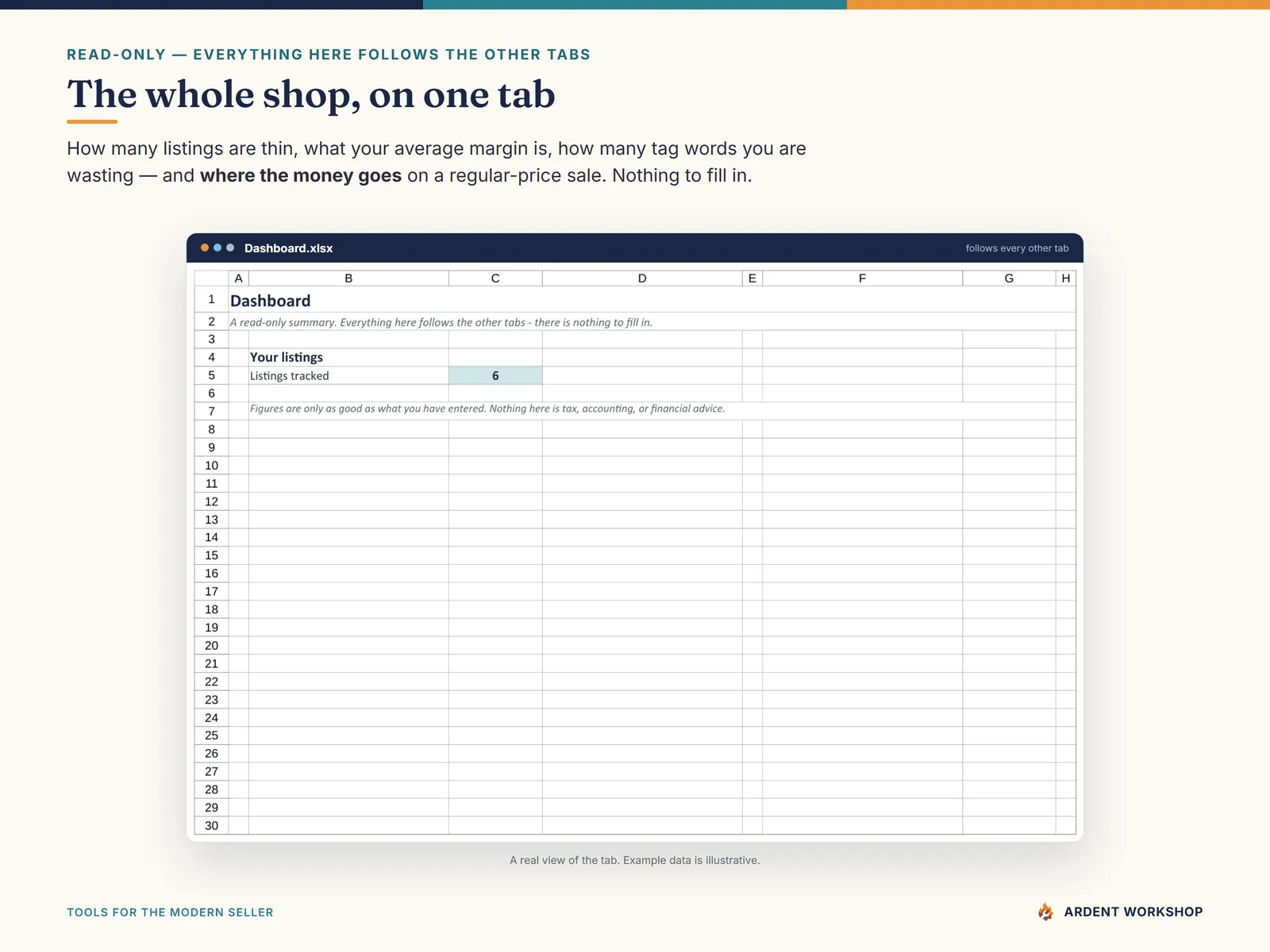Select the highlighted cell showing 6
Image resolution: width=1270 pixels, height=952 pixels.
pyautogui.click(x=495, y=375)
